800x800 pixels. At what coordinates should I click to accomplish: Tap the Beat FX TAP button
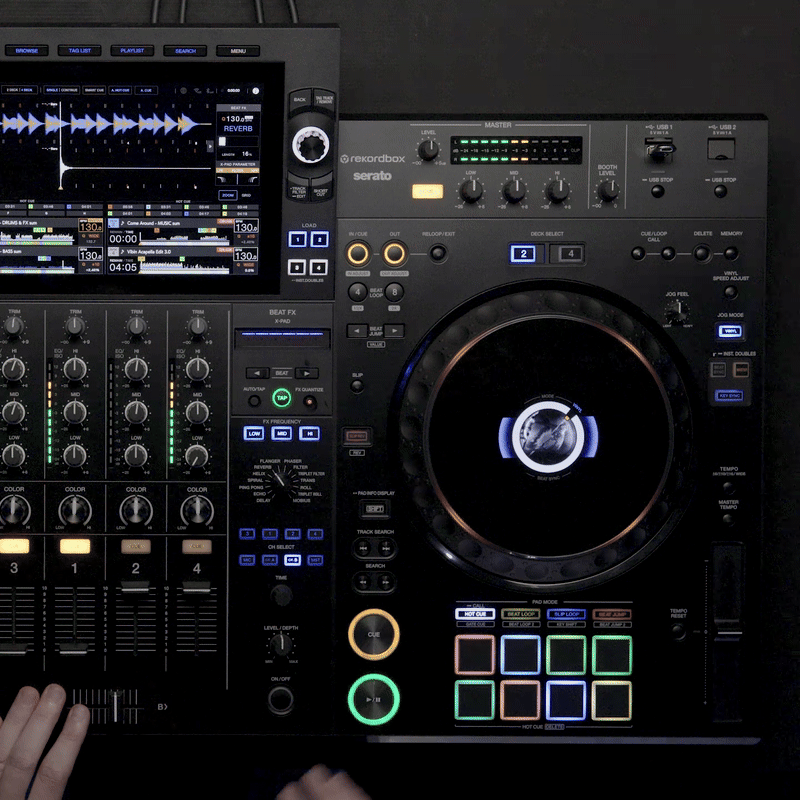[282, 398]
